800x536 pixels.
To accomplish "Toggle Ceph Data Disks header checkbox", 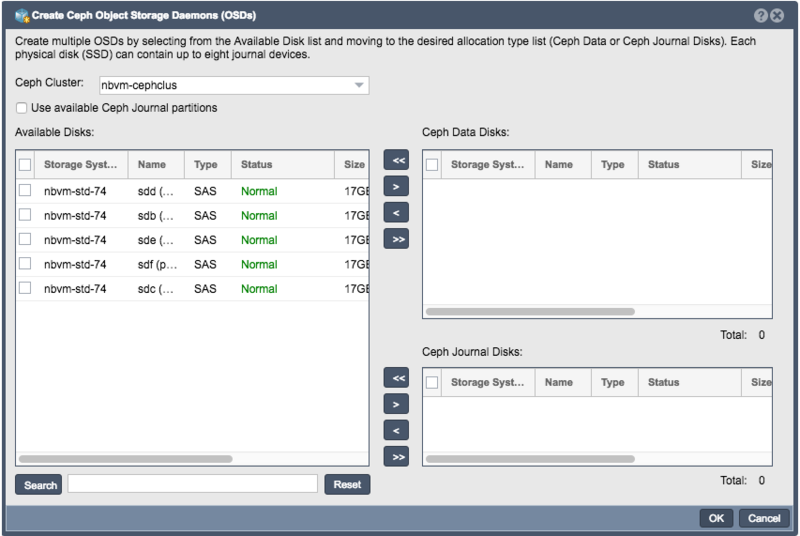I will click(432, 165).
